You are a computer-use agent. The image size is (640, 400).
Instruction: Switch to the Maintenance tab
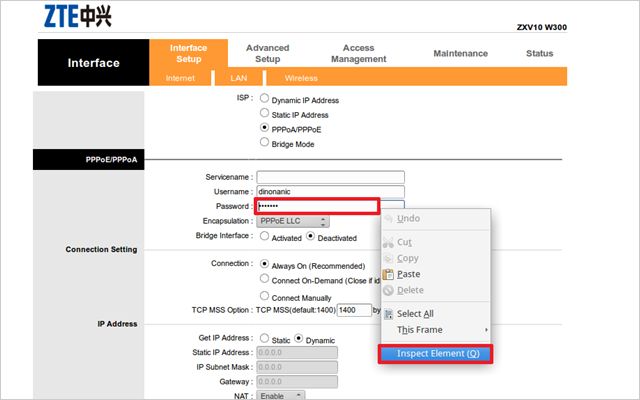pos(460,53)
